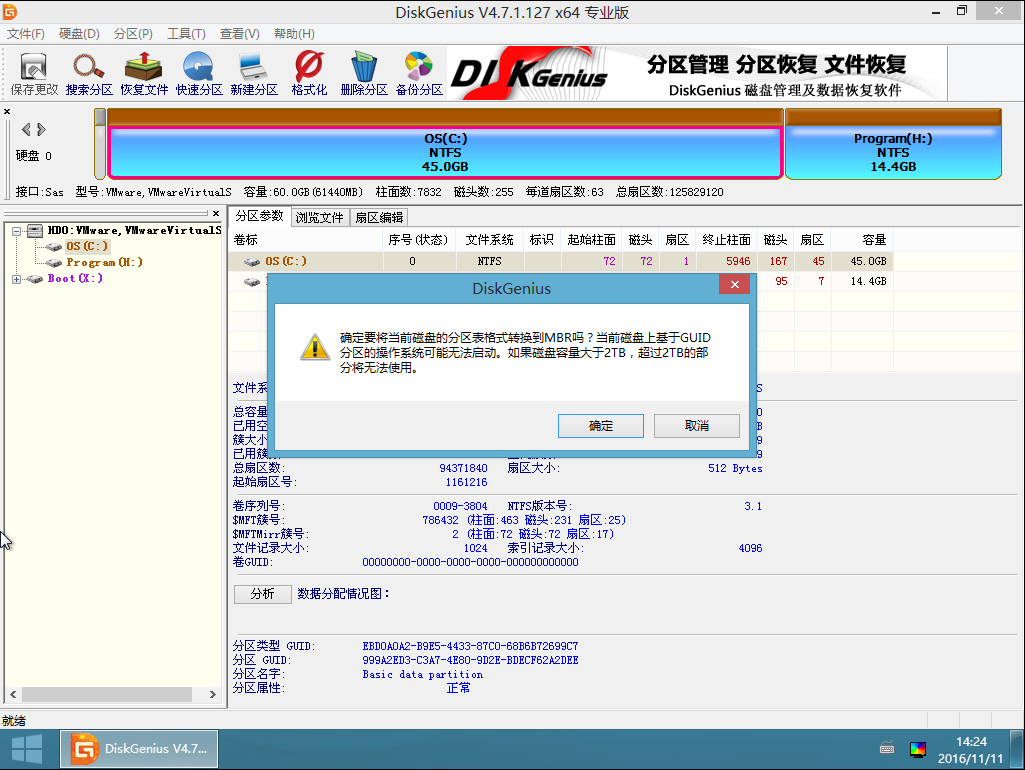Click the 格式化 format icon

point(309,74)
